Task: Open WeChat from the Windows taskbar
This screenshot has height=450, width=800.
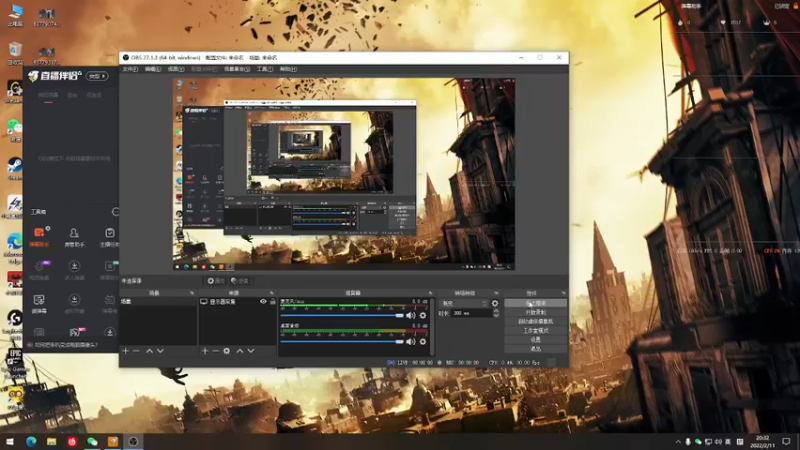Action: click(x=92, y=441)
